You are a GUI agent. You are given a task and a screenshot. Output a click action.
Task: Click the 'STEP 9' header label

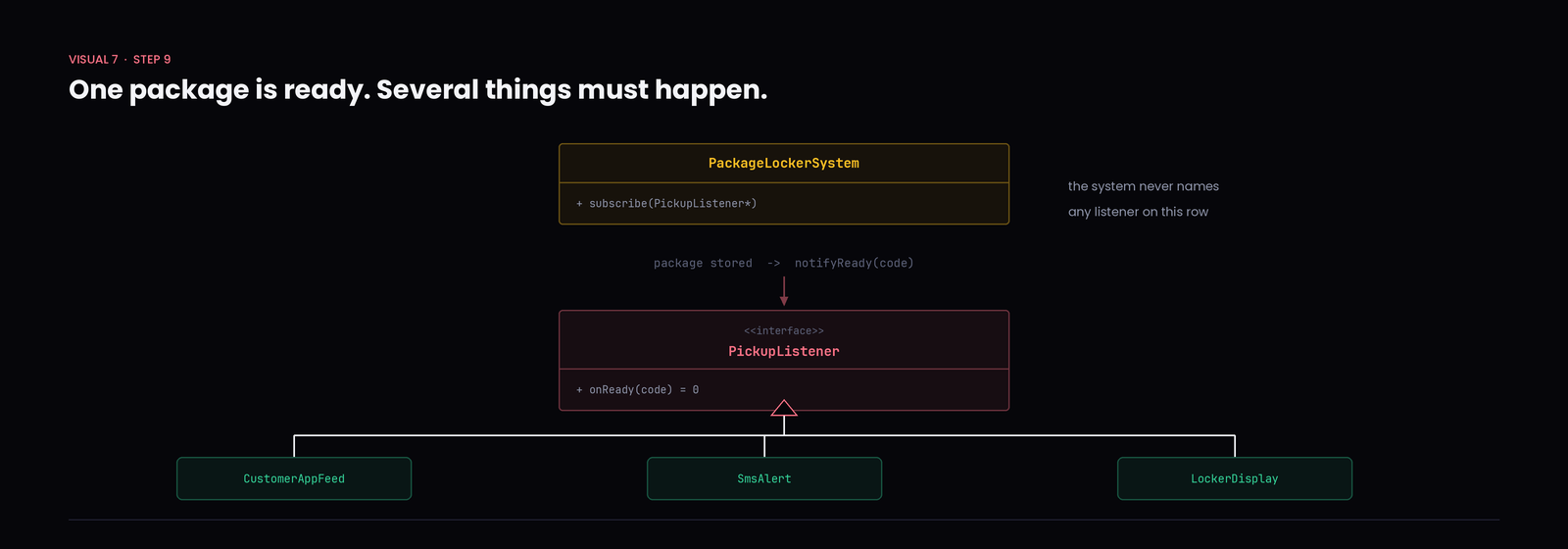click(x=152, y=60)
